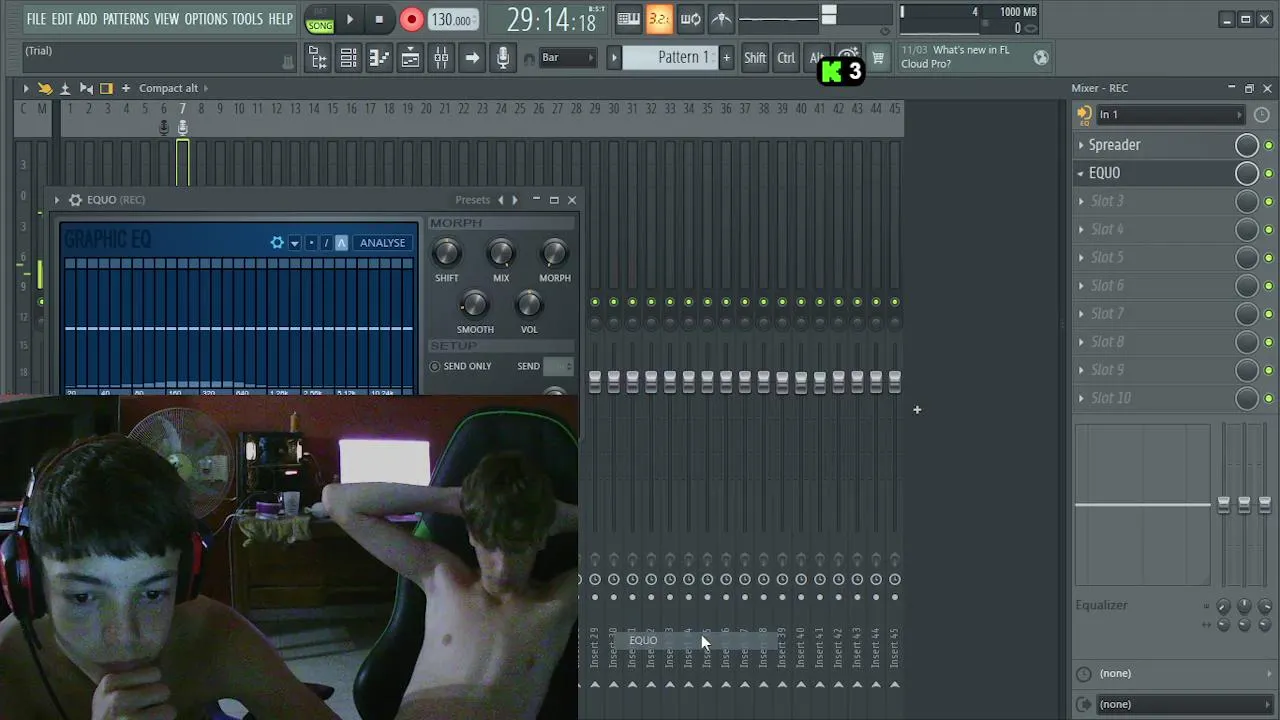The width and height of the screenshot is (1280, 720).
Task: Toggle SONG/PAT mode switch
Action: (320, 20)
